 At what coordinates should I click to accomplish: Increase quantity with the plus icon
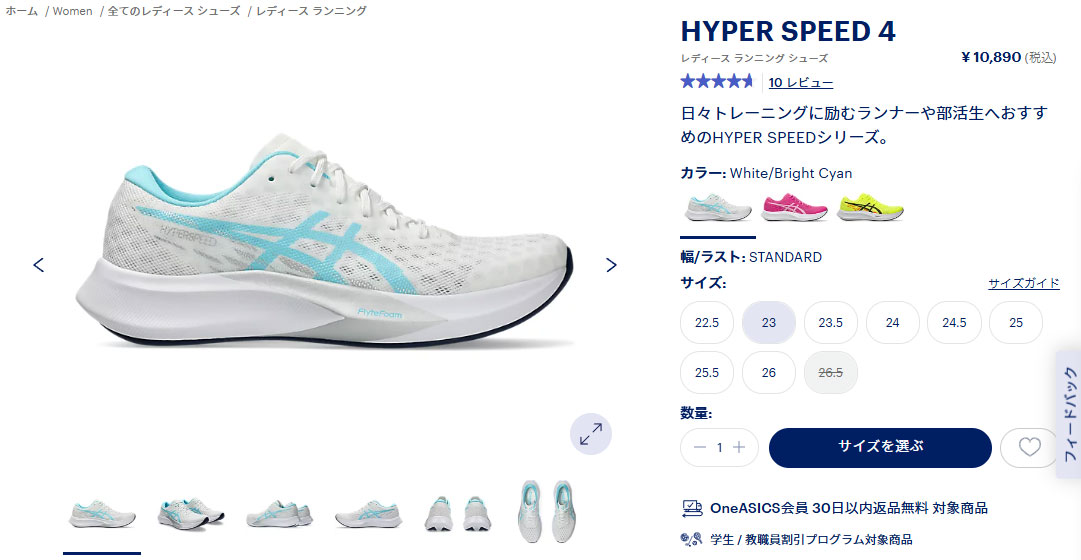[x=739, y=448]
